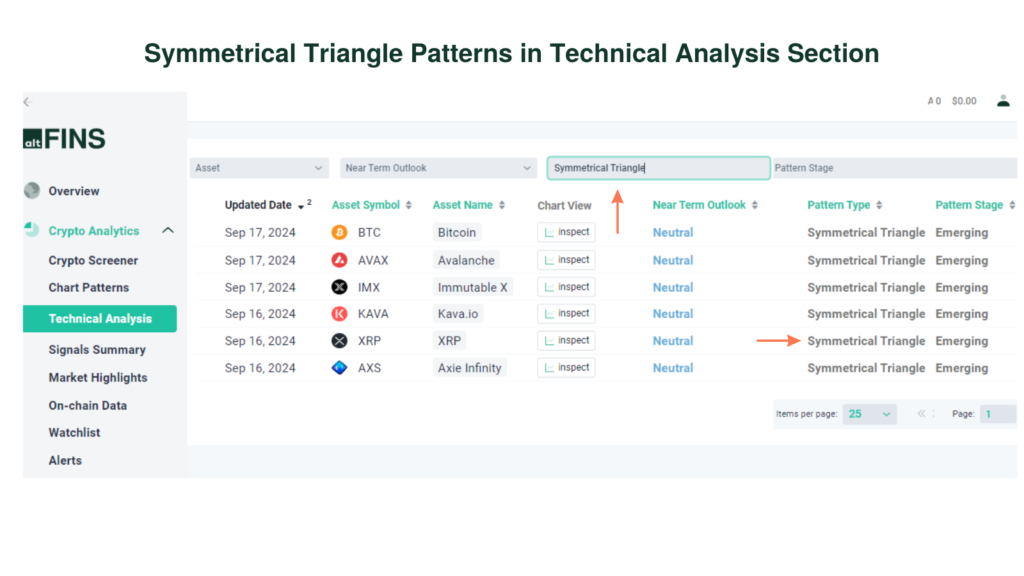Click the Immutable X IMX icon
Viewport: 1024px width, 576px height.
point(339,286)
